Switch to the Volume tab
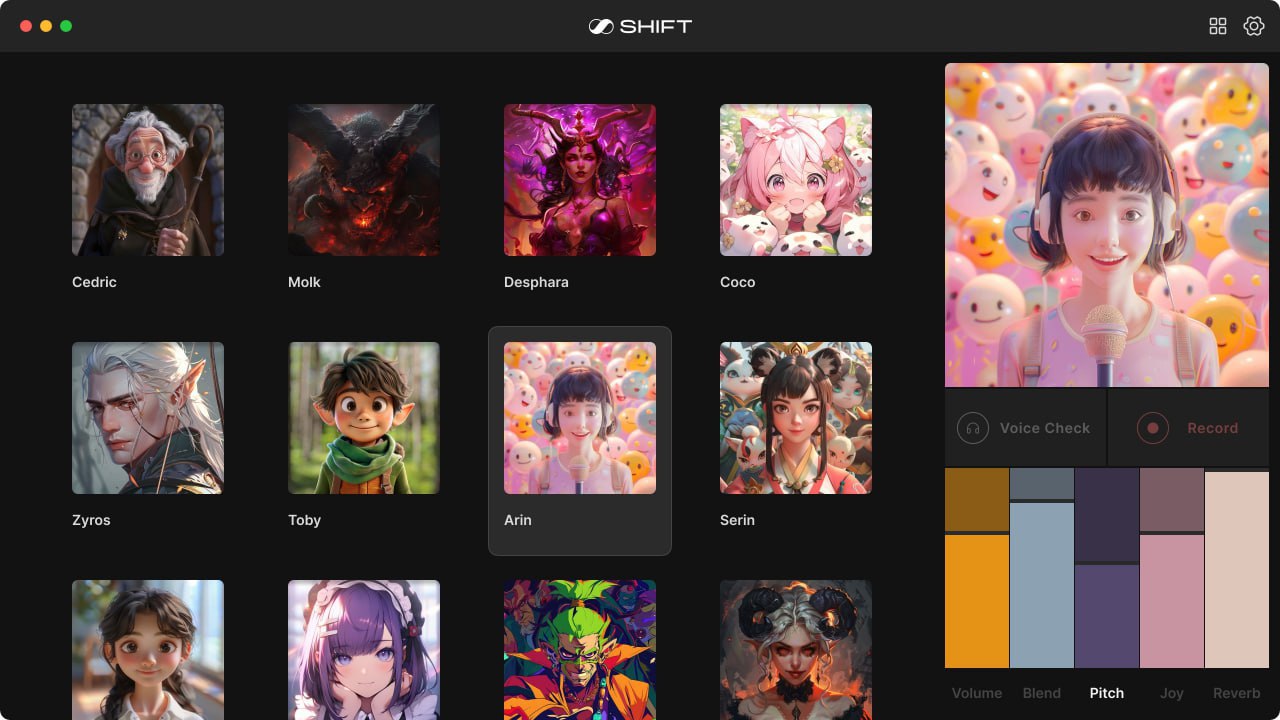 977,693
